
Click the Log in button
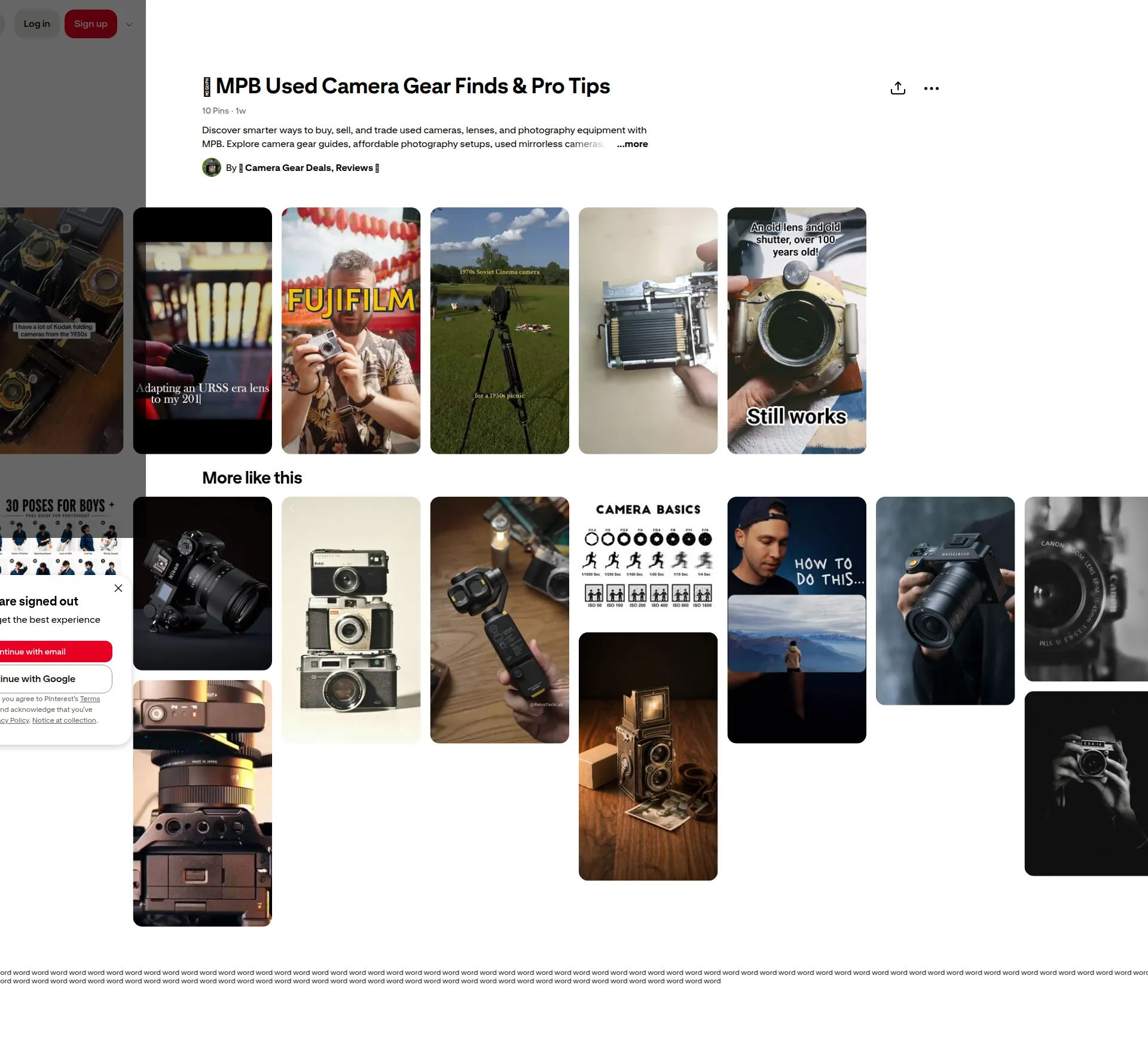[37, 24]
